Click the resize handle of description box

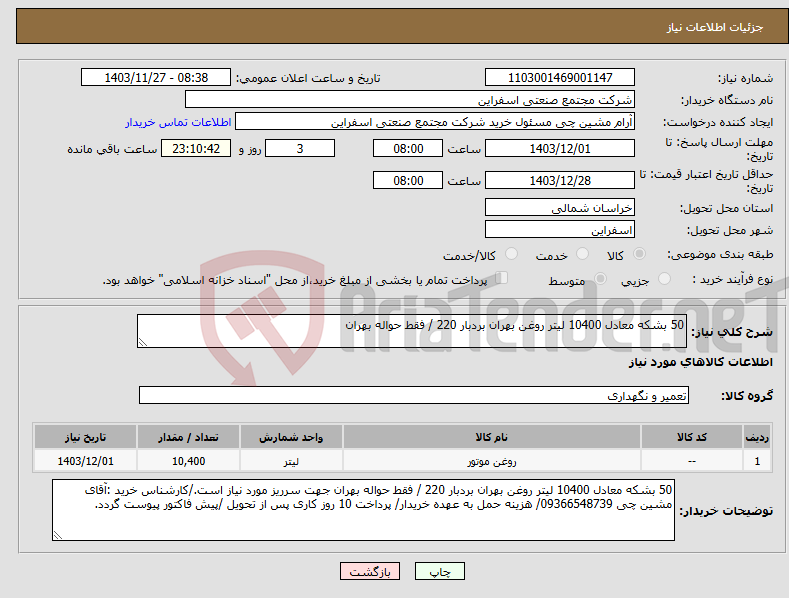pos(143,342)
